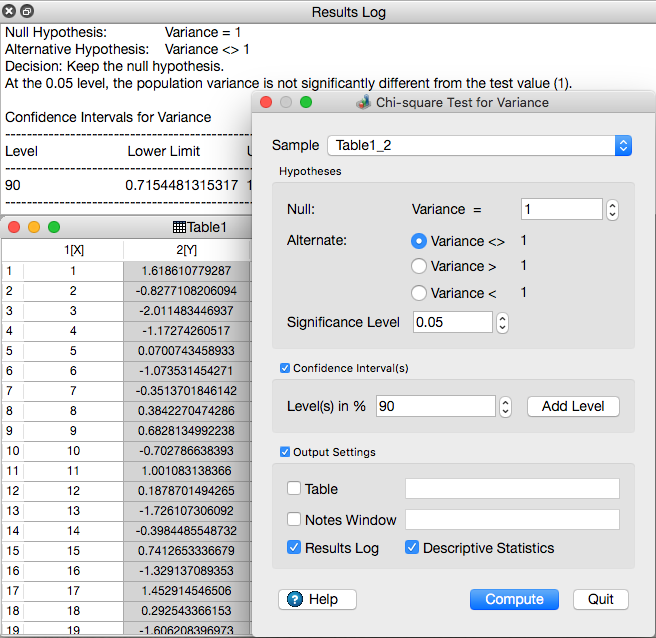Viewport: 656px width, 638px height.
Task: Select the 'Variance <>' alternate hypothesis
Action: click(419, 241)
